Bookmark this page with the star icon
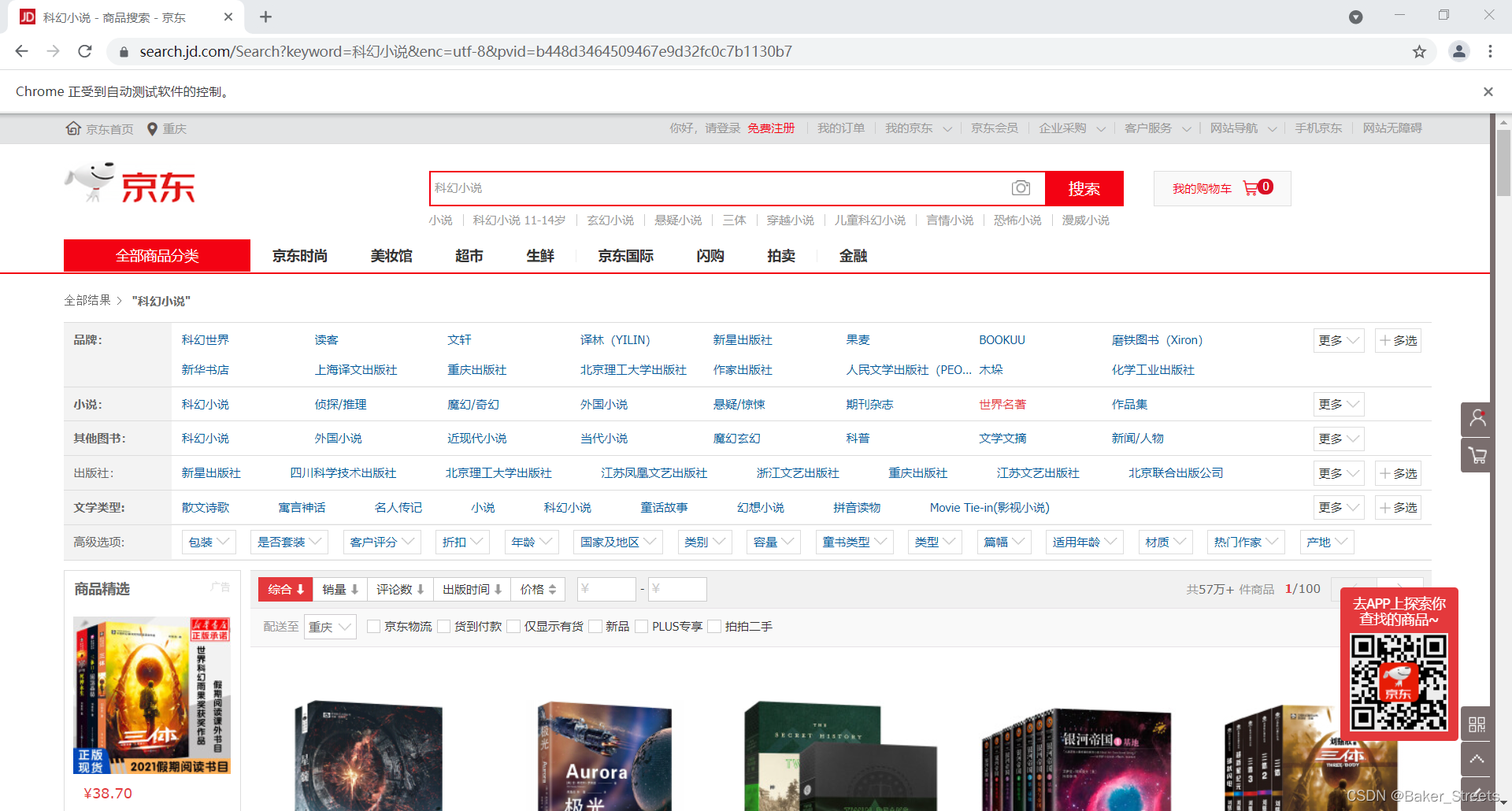 1419,52
